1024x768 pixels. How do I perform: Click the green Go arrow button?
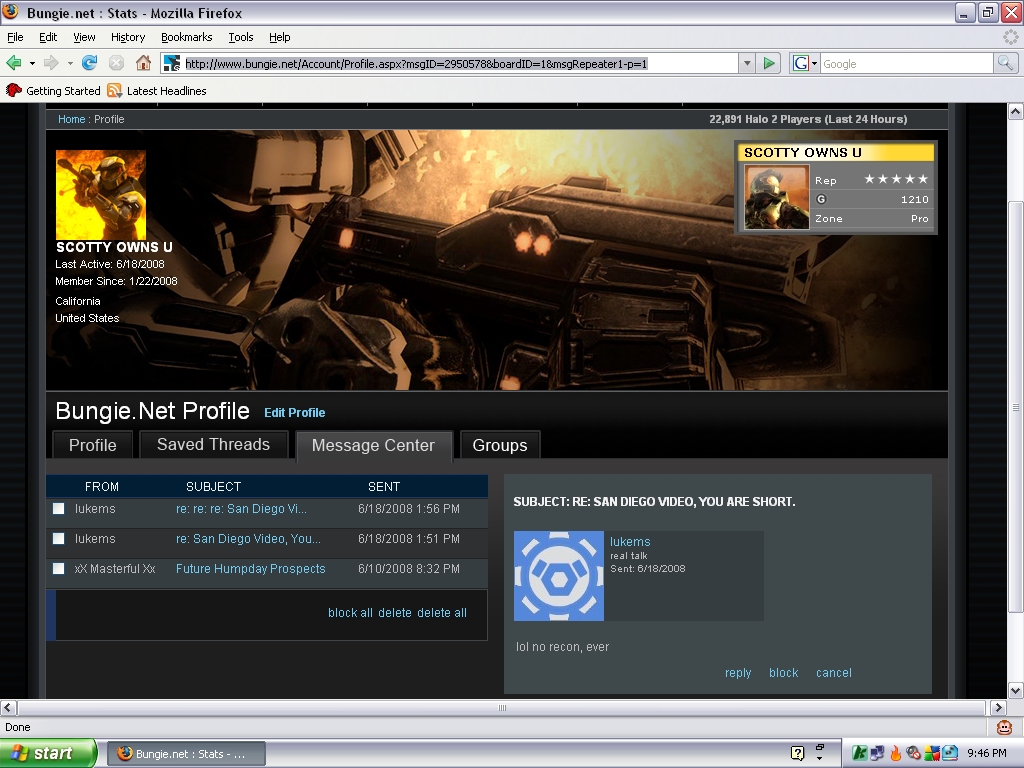[768, 63]
